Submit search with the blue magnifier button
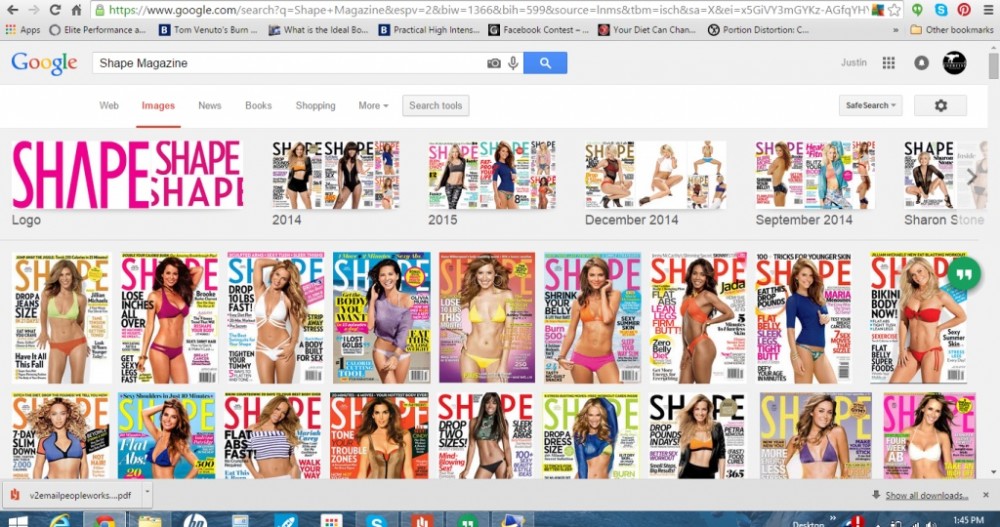 tap(545, 63)
